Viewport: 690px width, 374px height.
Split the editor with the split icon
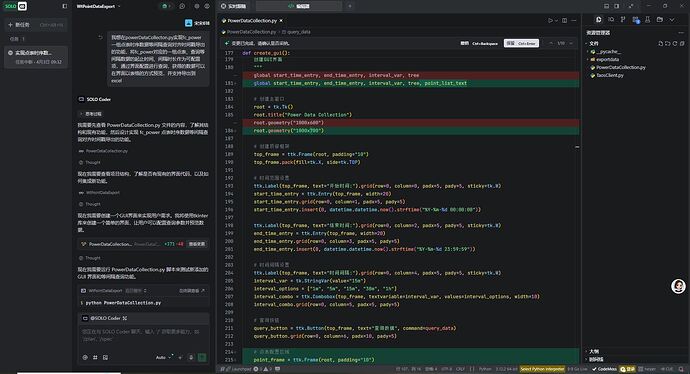click(x=565, y=21)
